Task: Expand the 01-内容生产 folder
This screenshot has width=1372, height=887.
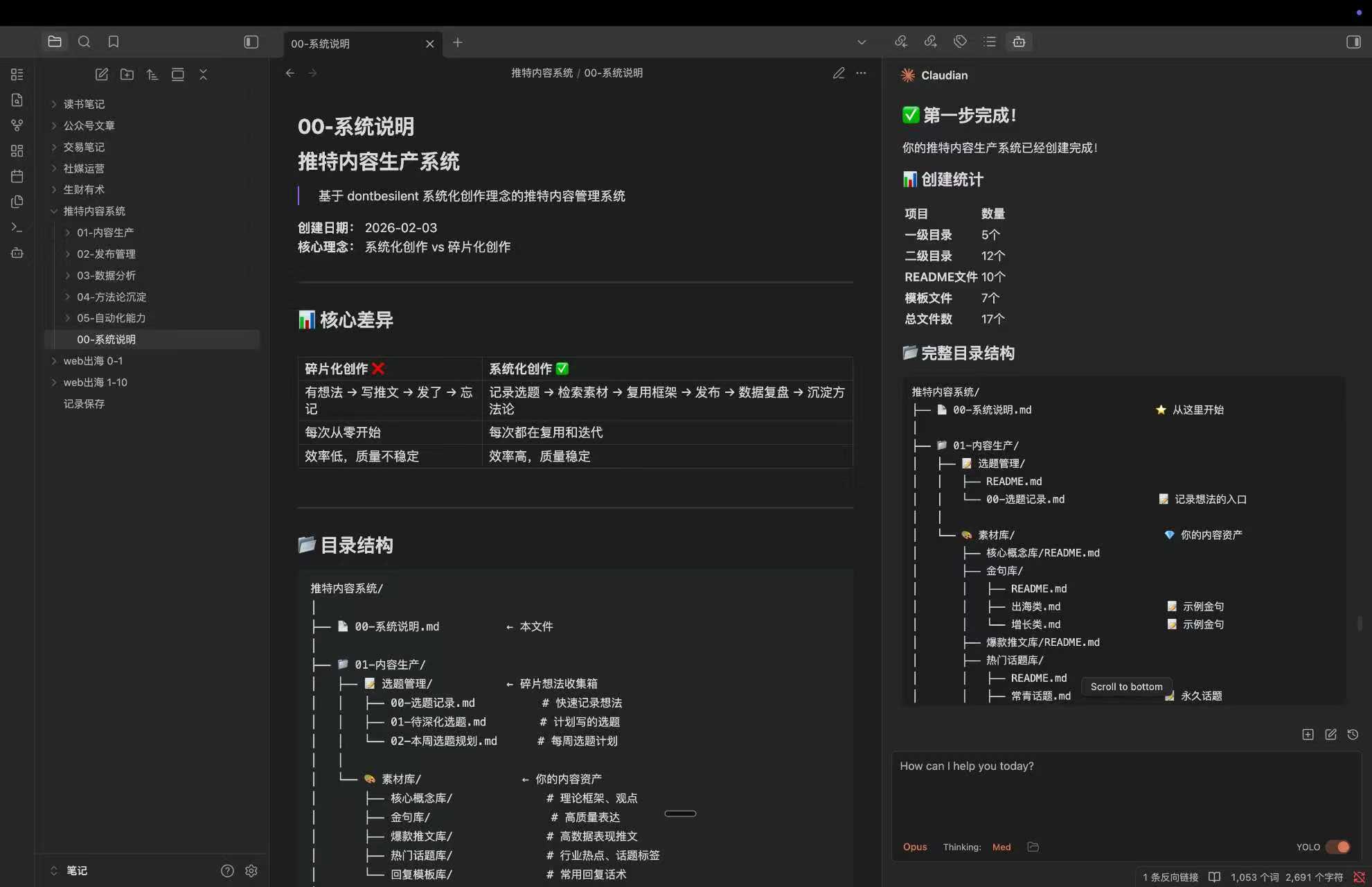Action: (x=105, y=233)
